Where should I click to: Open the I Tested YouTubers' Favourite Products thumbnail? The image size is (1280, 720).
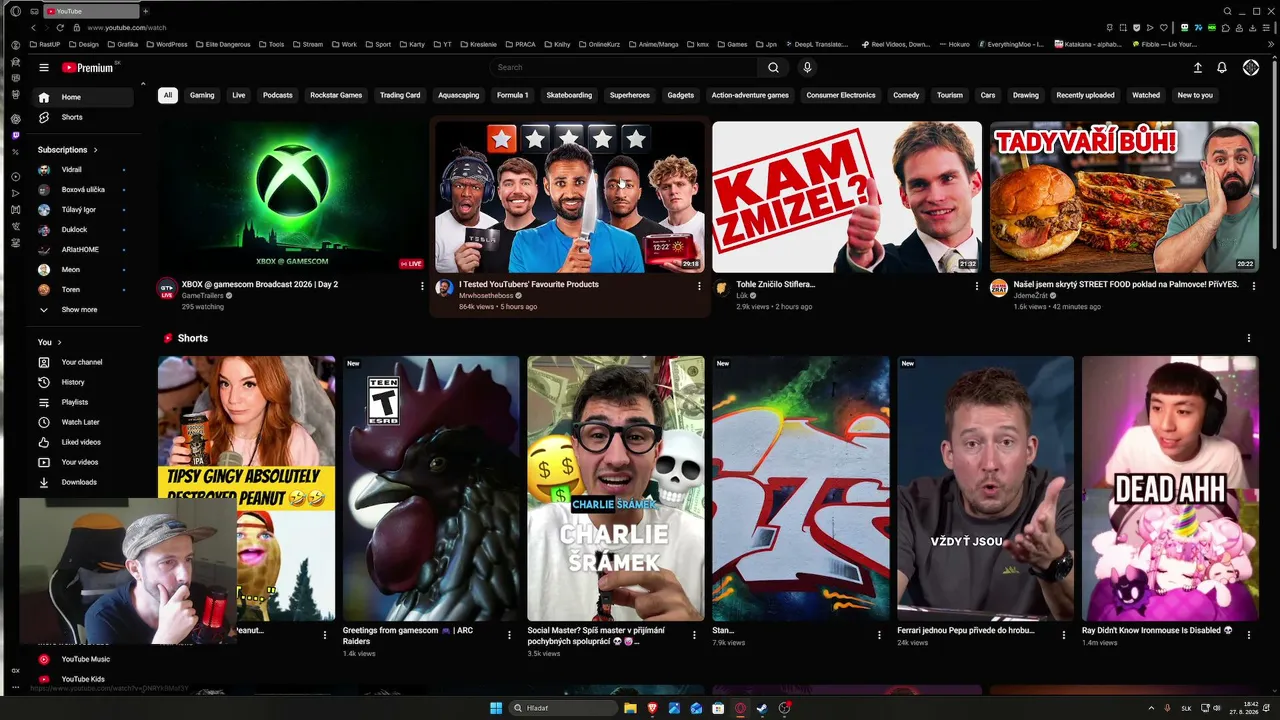point(570,197)
